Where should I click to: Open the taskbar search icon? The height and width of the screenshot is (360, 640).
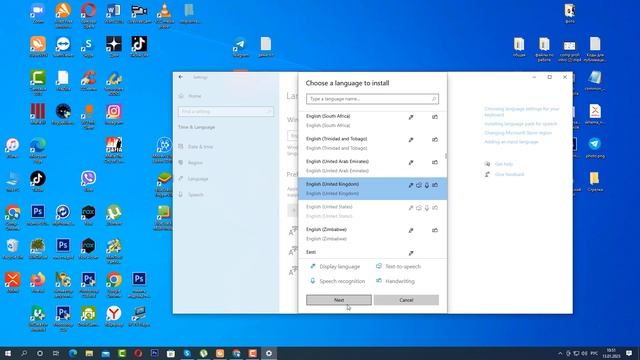point(24,353)
